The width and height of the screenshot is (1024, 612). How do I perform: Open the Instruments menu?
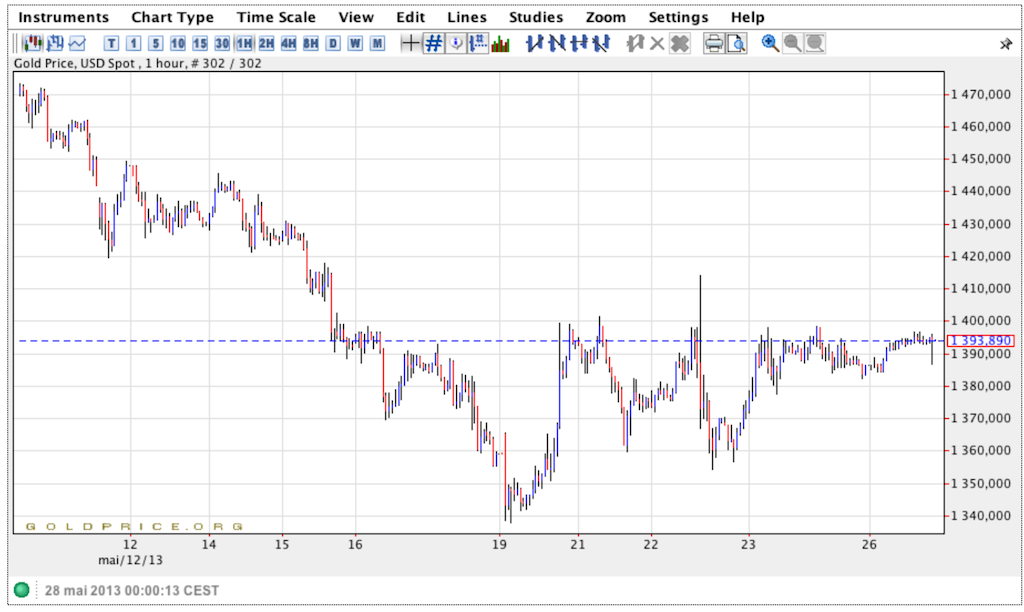click(65, 17)
